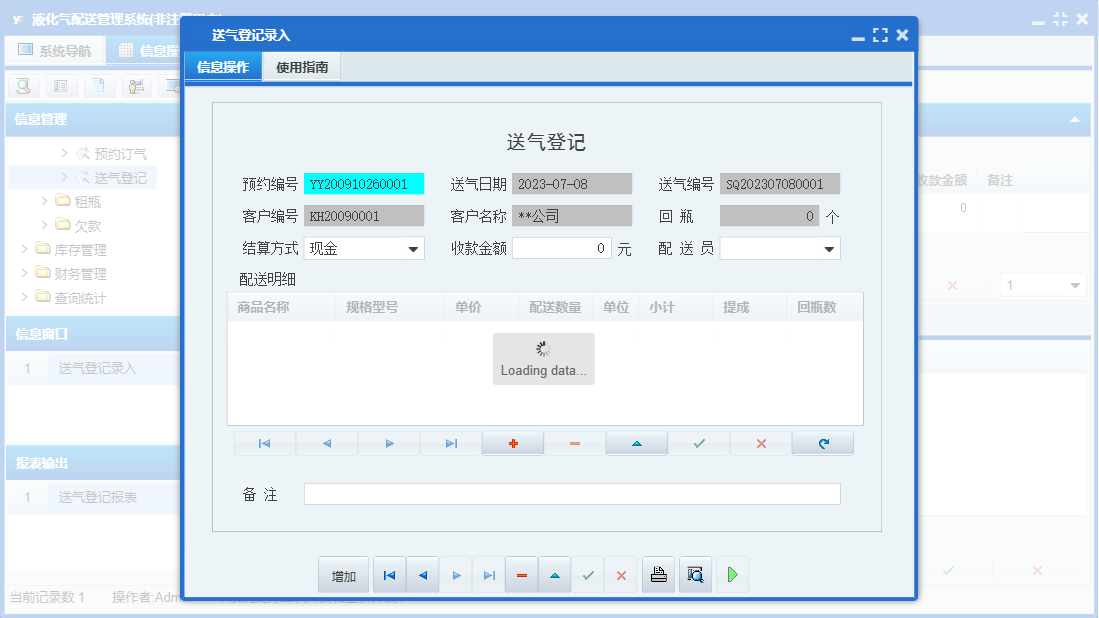Viewport: 1099px width, 618px height.
Task: Open print preview via the magnifier-printer icon
Action: tap(695, 575)
